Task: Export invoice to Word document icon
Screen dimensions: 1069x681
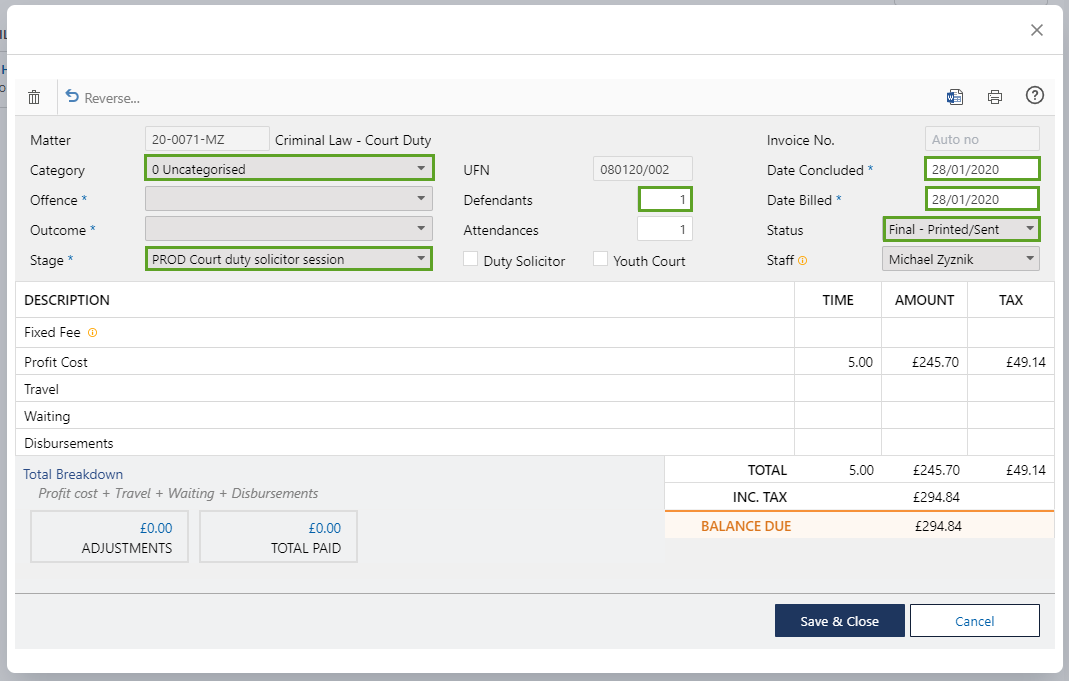Action: [x=955, y=97]
